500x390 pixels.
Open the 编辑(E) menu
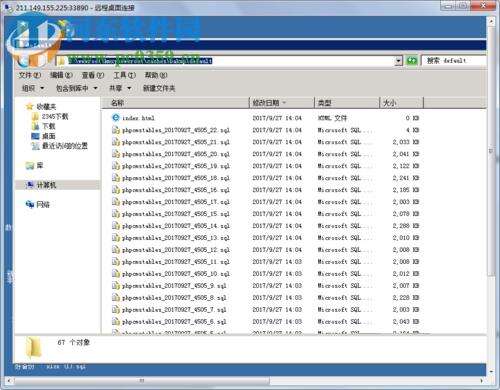coord(61,75)
